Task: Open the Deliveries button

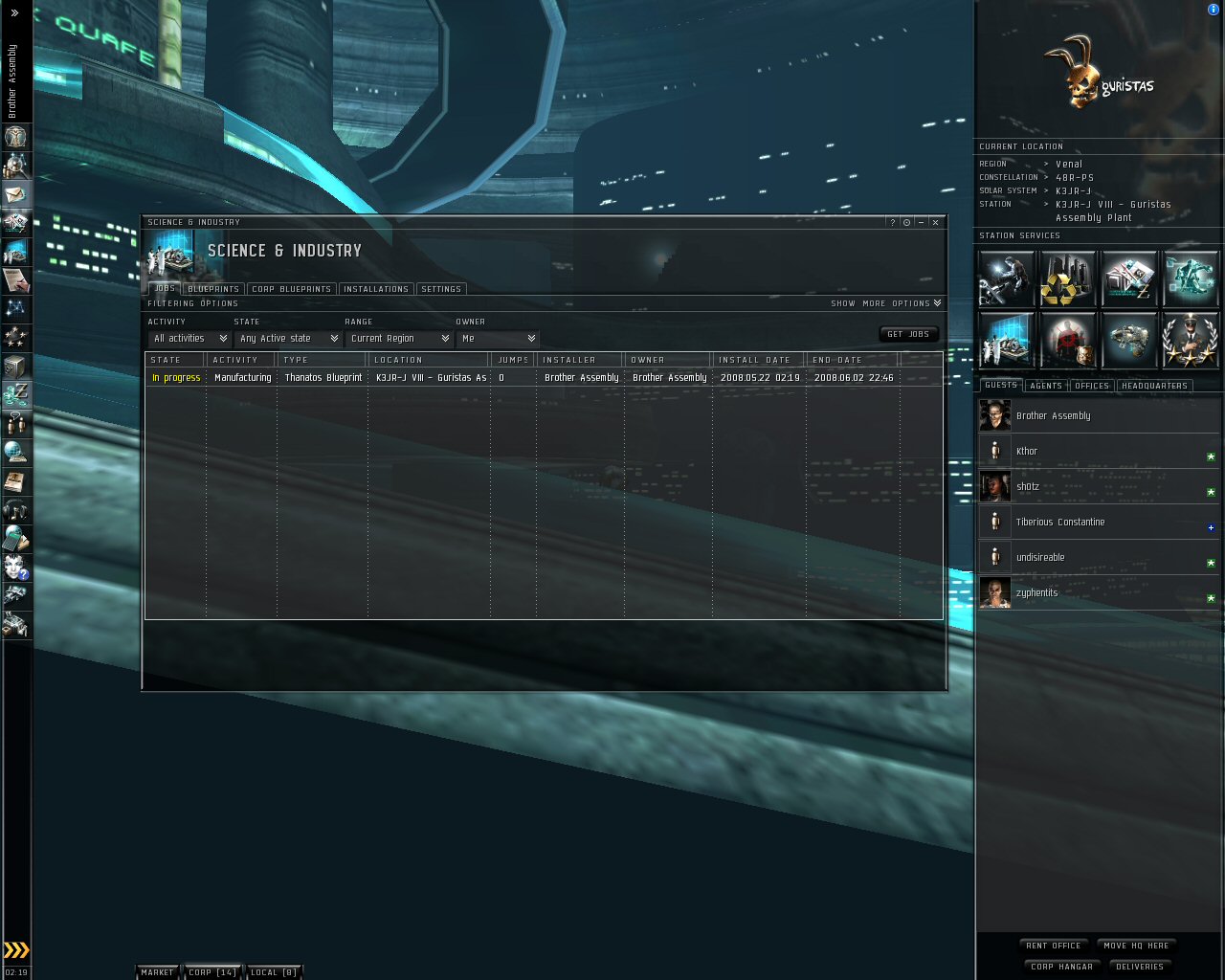Action: pos(1140,967)
